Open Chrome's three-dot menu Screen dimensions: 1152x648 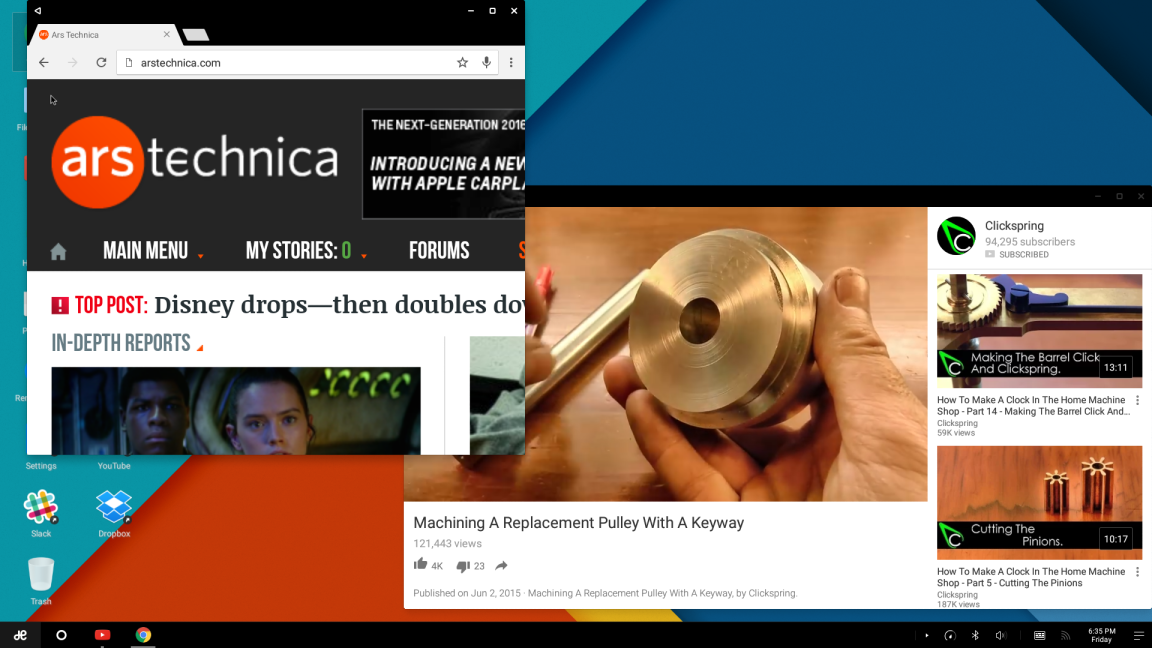coord(512,62)
